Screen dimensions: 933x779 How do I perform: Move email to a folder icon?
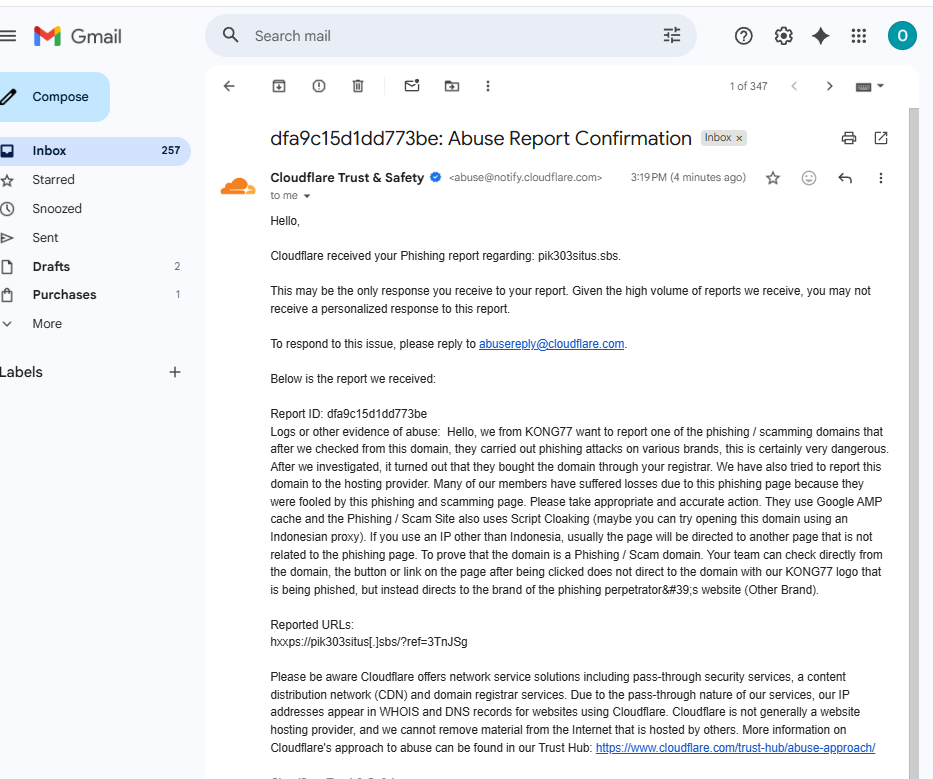(x=452, y=86)
